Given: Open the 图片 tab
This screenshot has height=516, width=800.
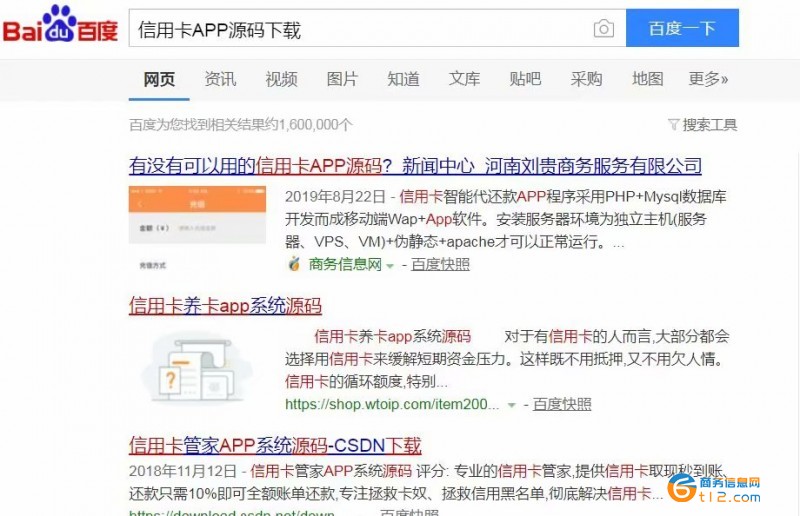Looking at the screenshot, I should pyautogui.click(x=342, y=80).
